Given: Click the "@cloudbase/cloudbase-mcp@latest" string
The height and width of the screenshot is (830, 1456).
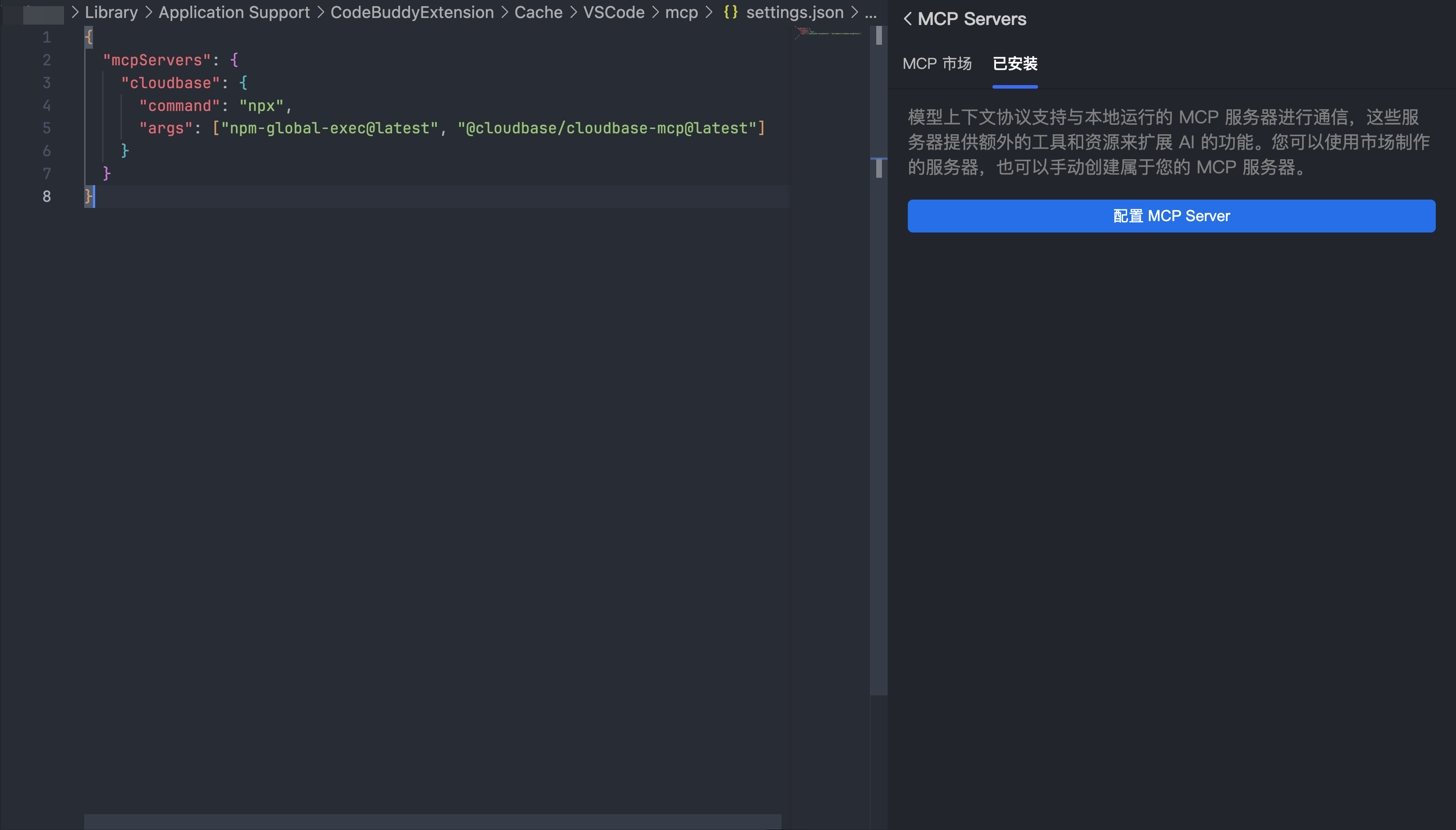Looking at the screenshot, I should 607,128.
